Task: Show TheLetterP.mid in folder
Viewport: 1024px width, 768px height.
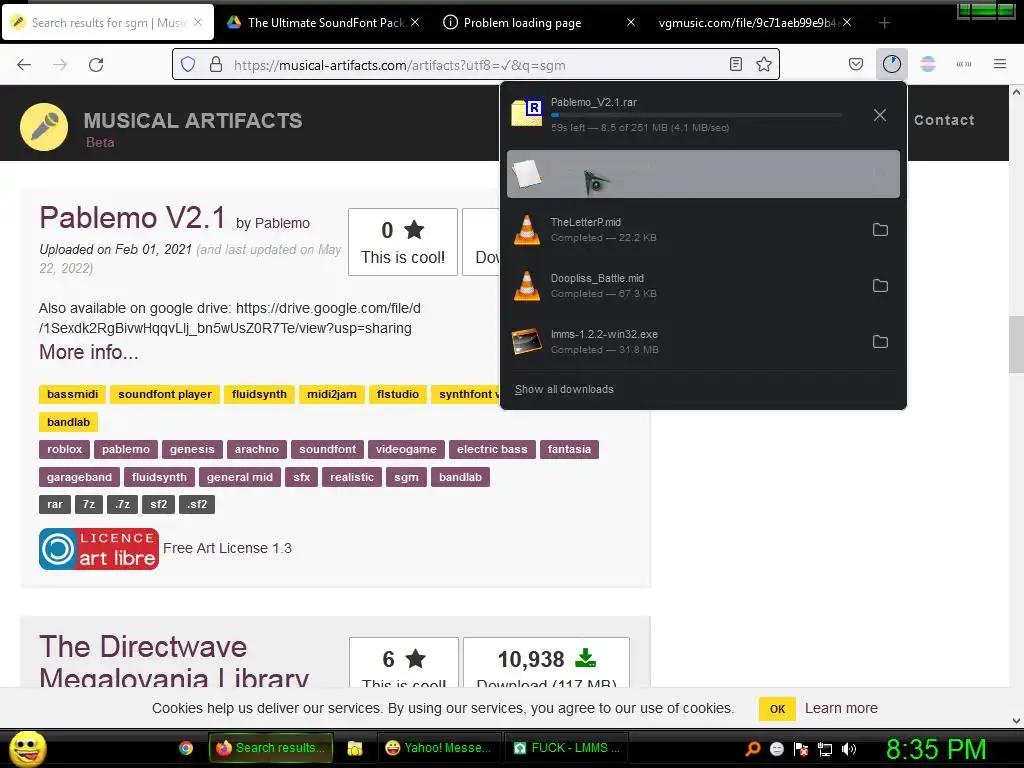Action: (880, 229)
